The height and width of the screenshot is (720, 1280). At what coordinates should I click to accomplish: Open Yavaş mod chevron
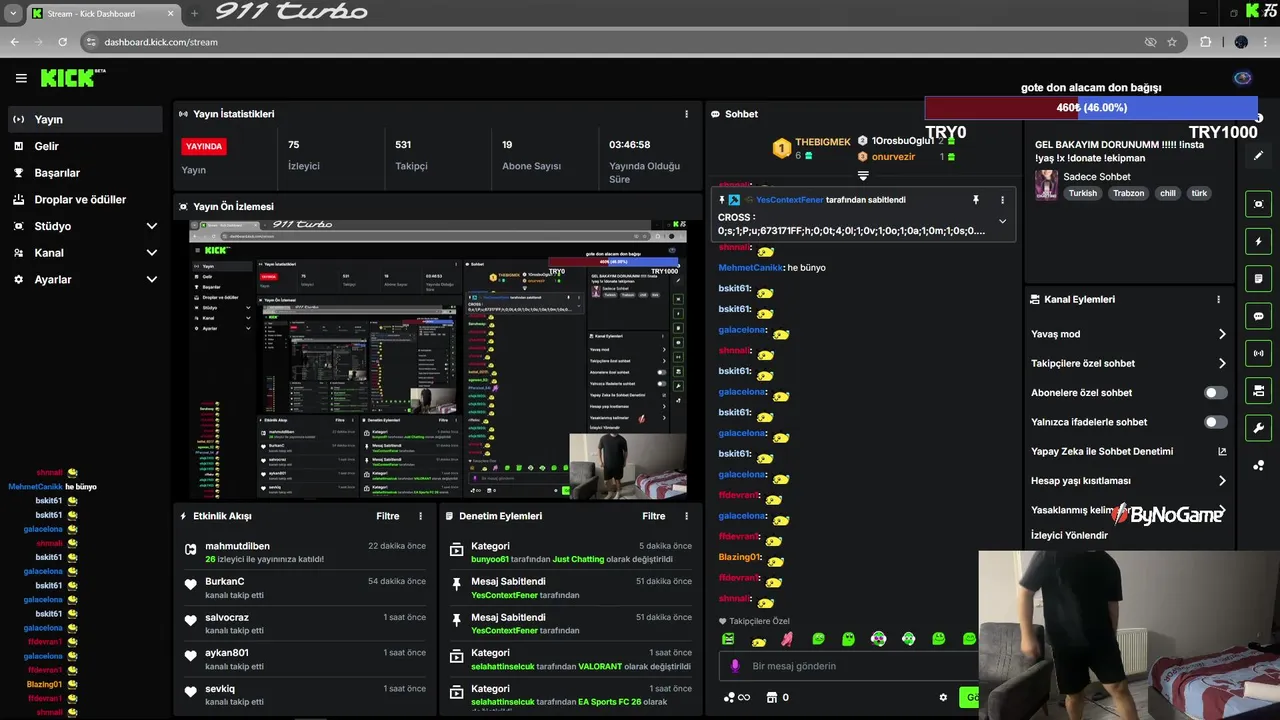[x=1222, y=334]
